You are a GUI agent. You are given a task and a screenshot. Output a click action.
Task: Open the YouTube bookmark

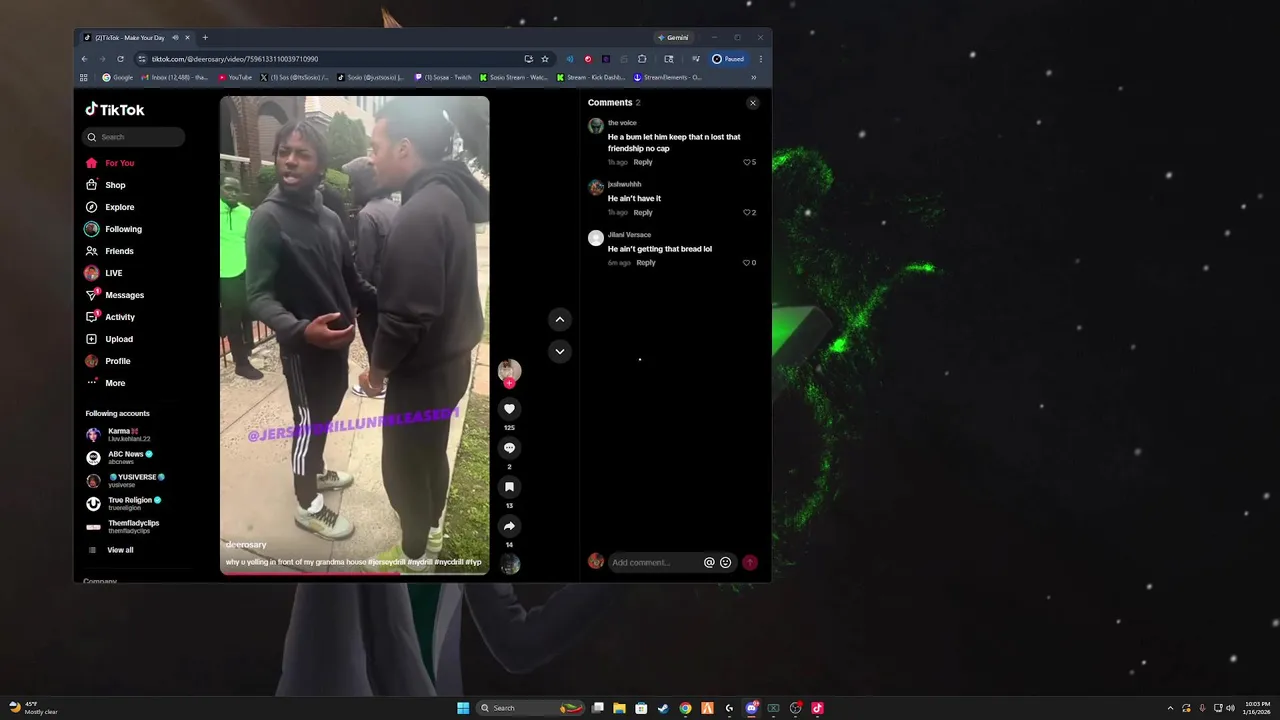[235, 77]
